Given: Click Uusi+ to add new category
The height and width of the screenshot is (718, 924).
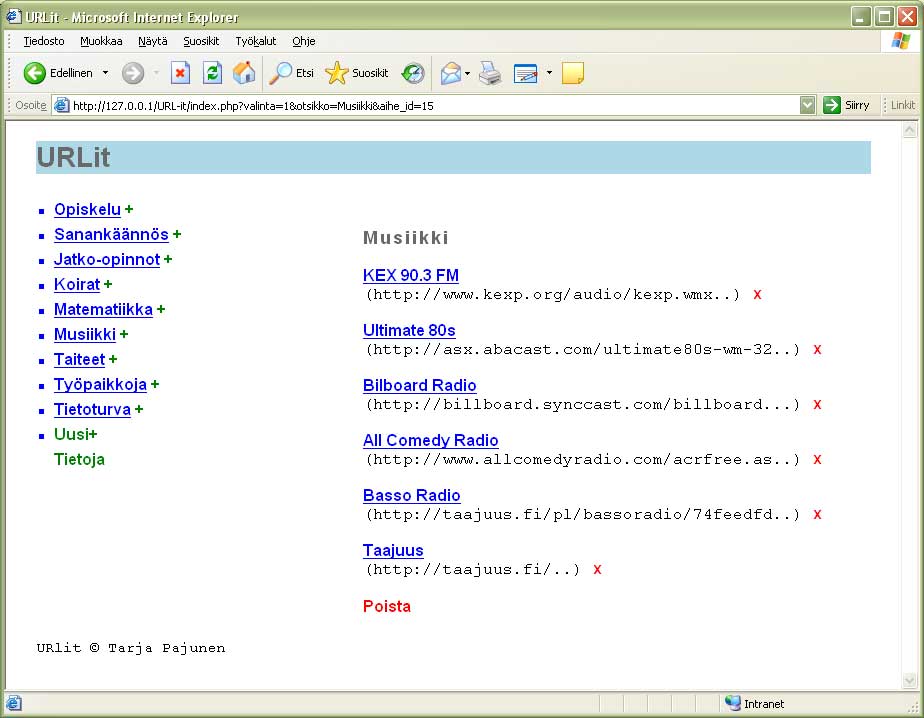Looking at the screenshot, I should [x=75, y=434].
